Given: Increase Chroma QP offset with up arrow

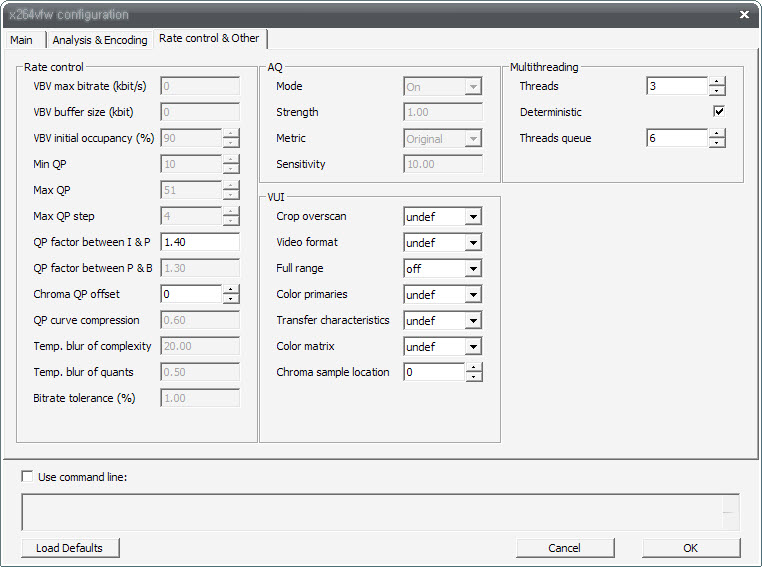Looking at the screenshot, I should tap(231, 290).
